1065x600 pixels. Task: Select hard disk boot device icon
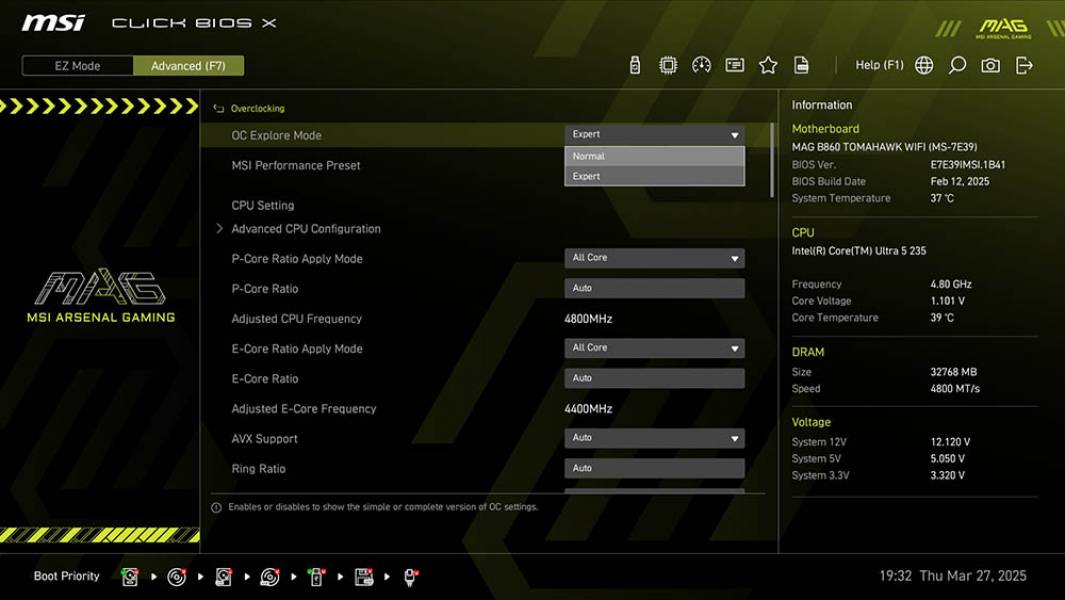[130, 577]
